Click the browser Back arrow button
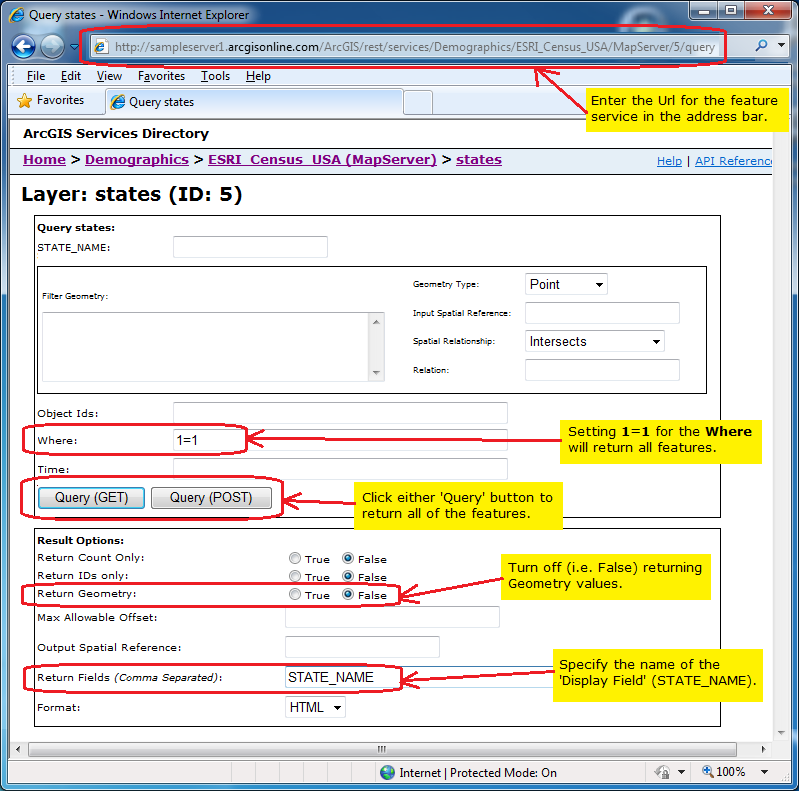Image resolution: width=799 pixels, height=792 pixels. pyautogui.click(x=23, y=46)
